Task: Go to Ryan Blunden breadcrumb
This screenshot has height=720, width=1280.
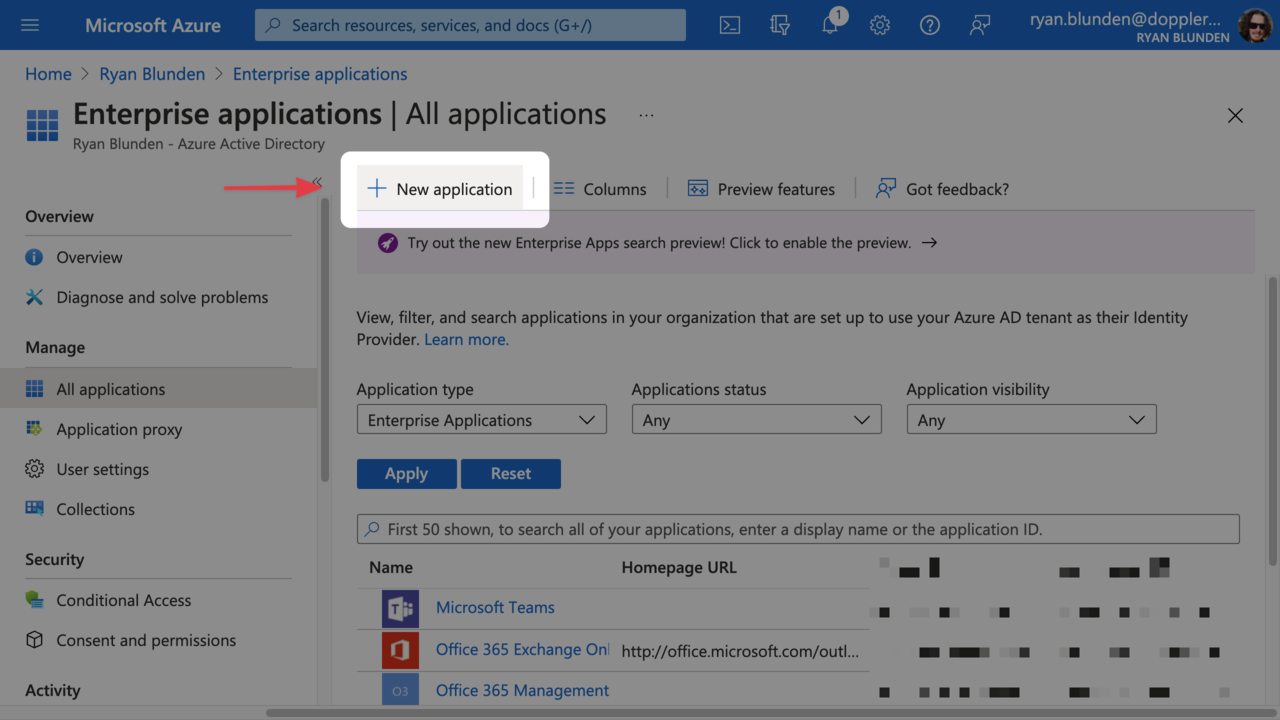Action: pyautogui.click(x=152, y=74)
